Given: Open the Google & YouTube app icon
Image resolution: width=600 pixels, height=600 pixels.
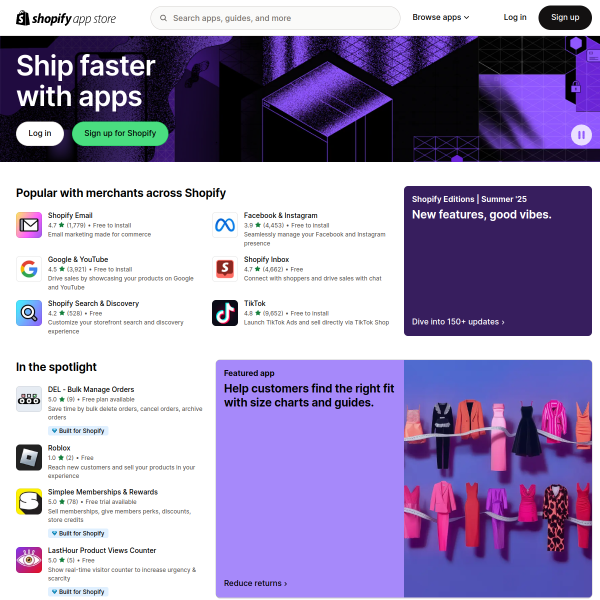Looking at the screenshot, I should coord(29,269).
